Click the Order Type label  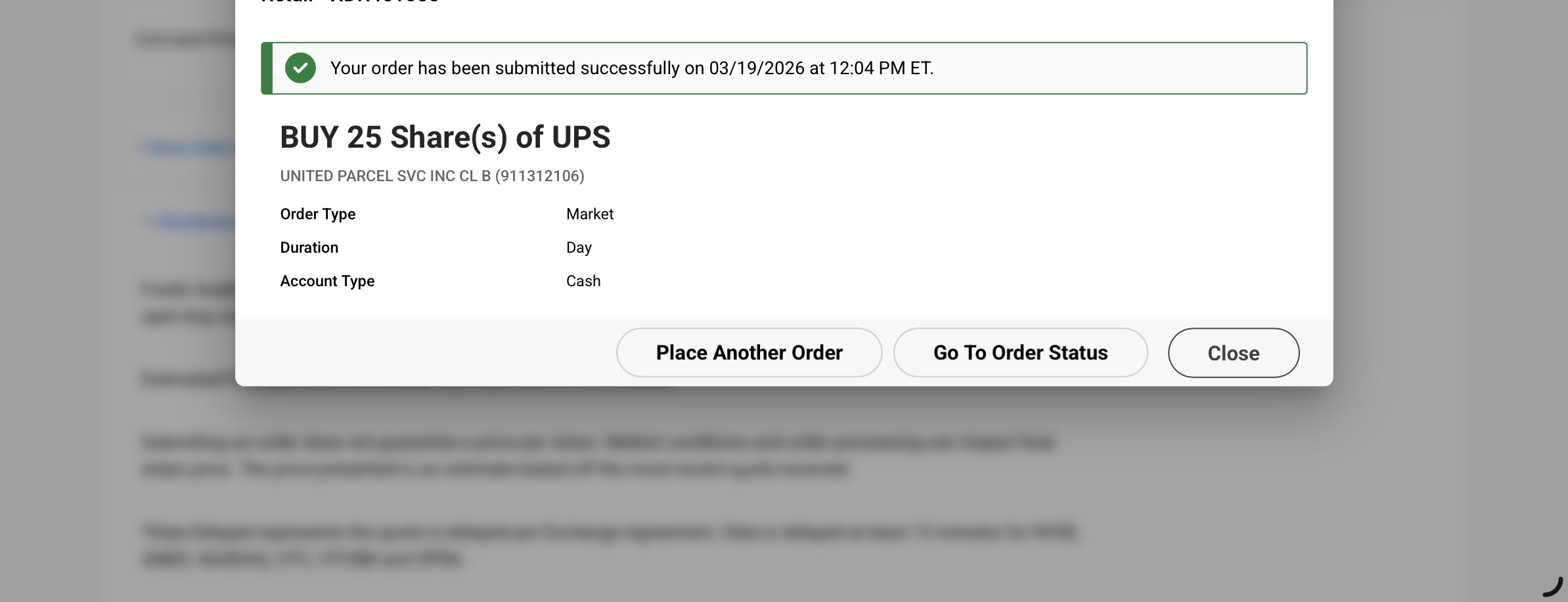point(317,214)
